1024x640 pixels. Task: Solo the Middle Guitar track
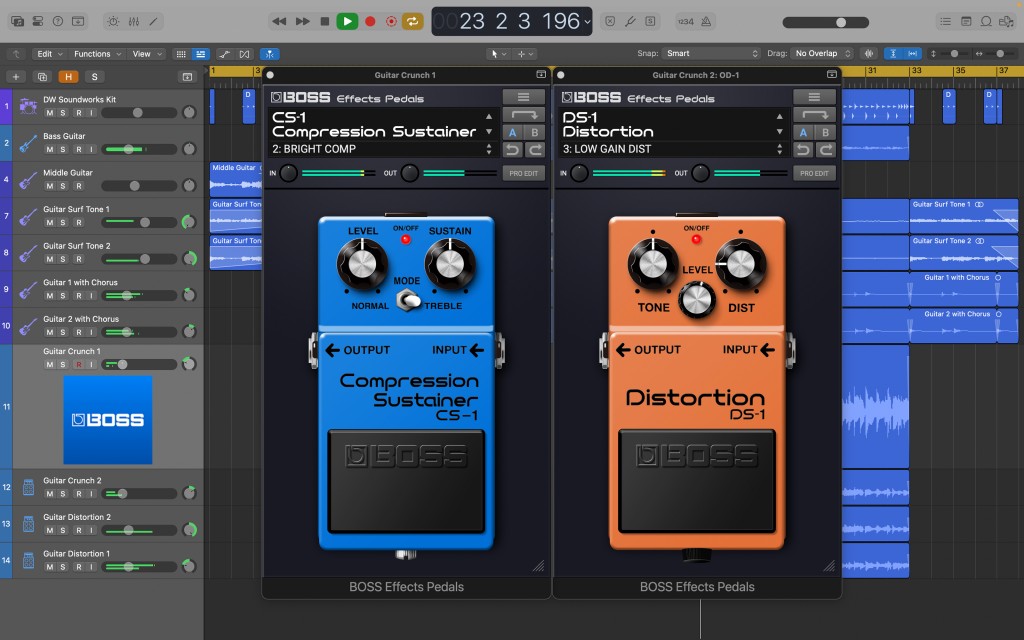click(63, 186)
